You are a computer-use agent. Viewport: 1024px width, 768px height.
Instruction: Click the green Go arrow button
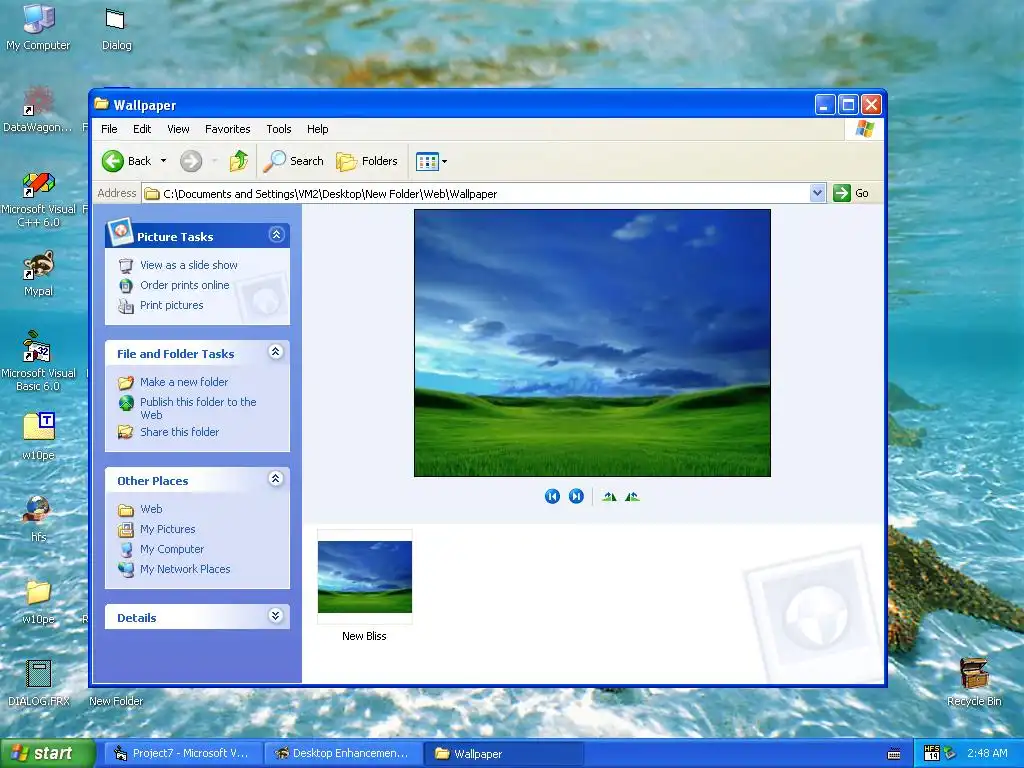(842, 193)
